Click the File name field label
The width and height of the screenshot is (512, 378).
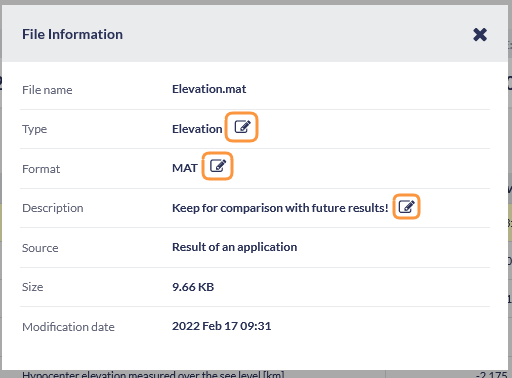click(47, 90)
